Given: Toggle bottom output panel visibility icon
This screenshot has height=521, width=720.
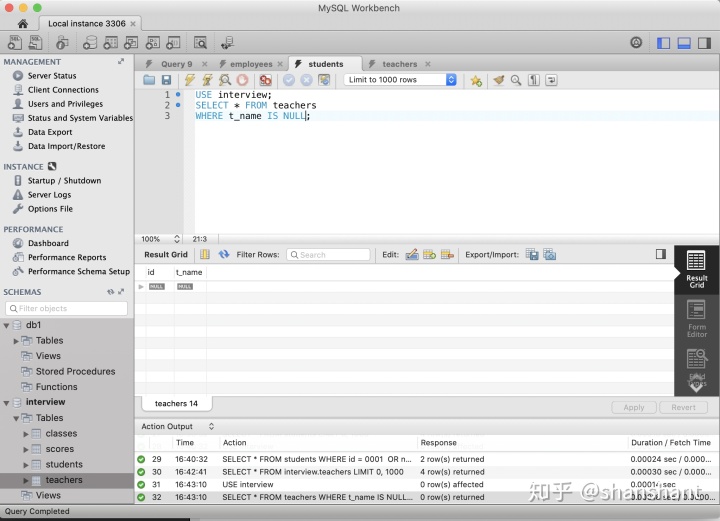Looking at the screenshot, I should pos(684,43).
